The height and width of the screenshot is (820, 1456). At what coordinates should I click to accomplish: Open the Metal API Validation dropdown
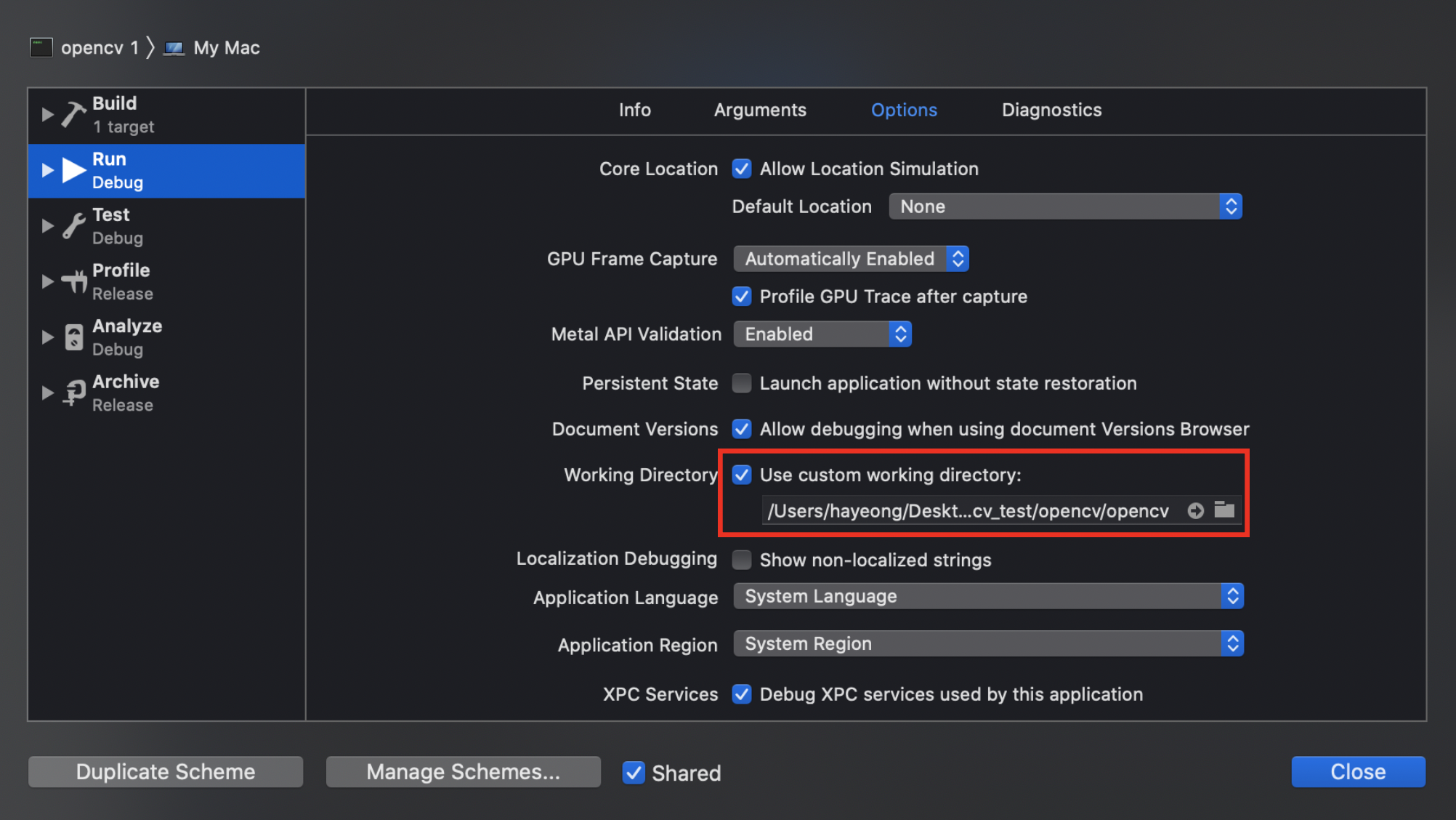(x=822, y=334)
